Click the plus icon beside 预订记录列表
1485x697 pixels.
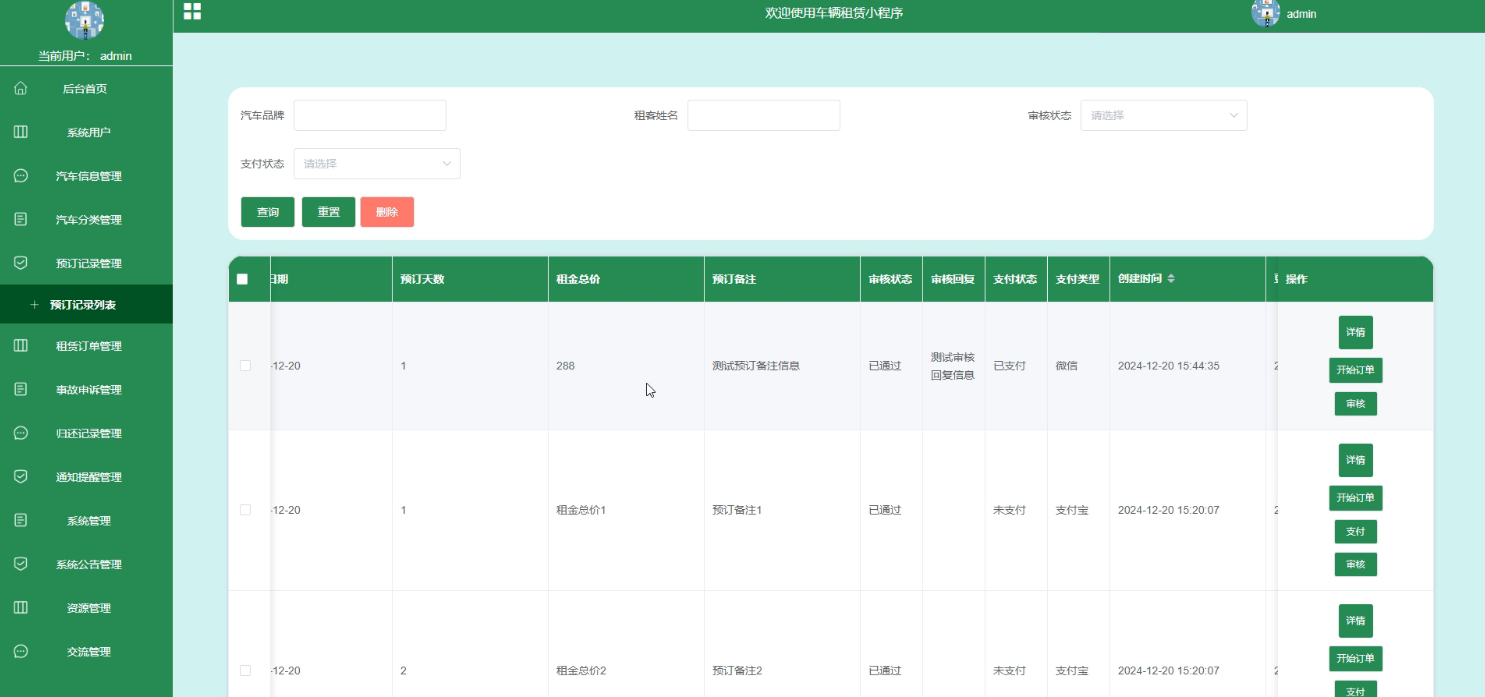[x=34, y=305]
